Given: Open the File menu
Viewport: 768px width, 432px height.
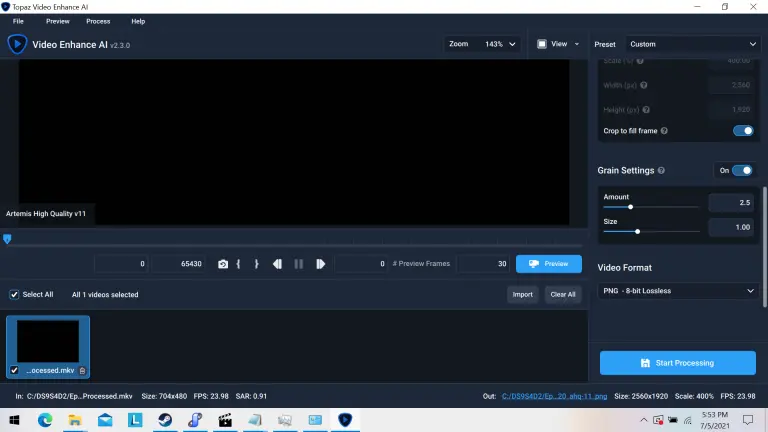Looking at the screenshot, I should click(x=18, y=22).
